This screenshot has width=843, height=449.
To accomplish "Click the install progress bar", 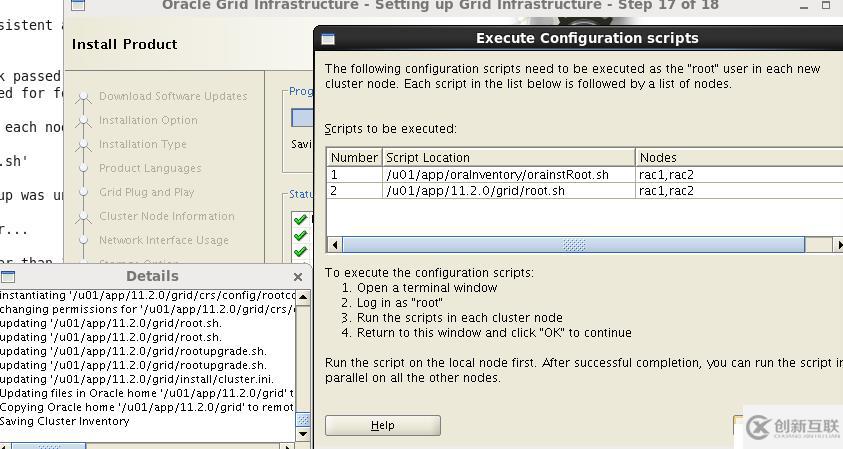I will [302, 118].
